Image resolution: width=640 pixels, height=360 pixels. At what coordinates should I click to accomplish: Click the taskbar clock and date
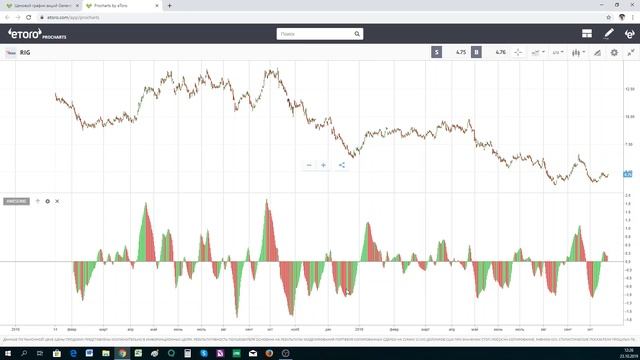629,353
